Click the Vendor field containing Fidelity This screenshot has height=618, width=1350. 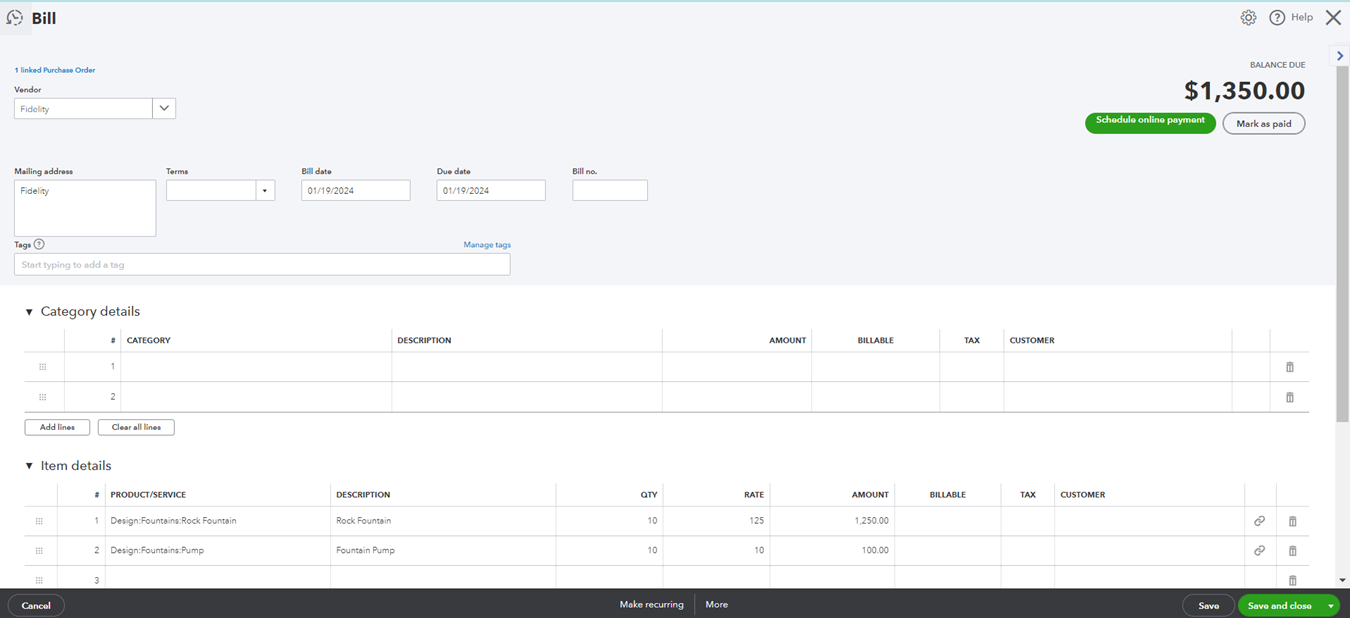[x=83, y=108]
